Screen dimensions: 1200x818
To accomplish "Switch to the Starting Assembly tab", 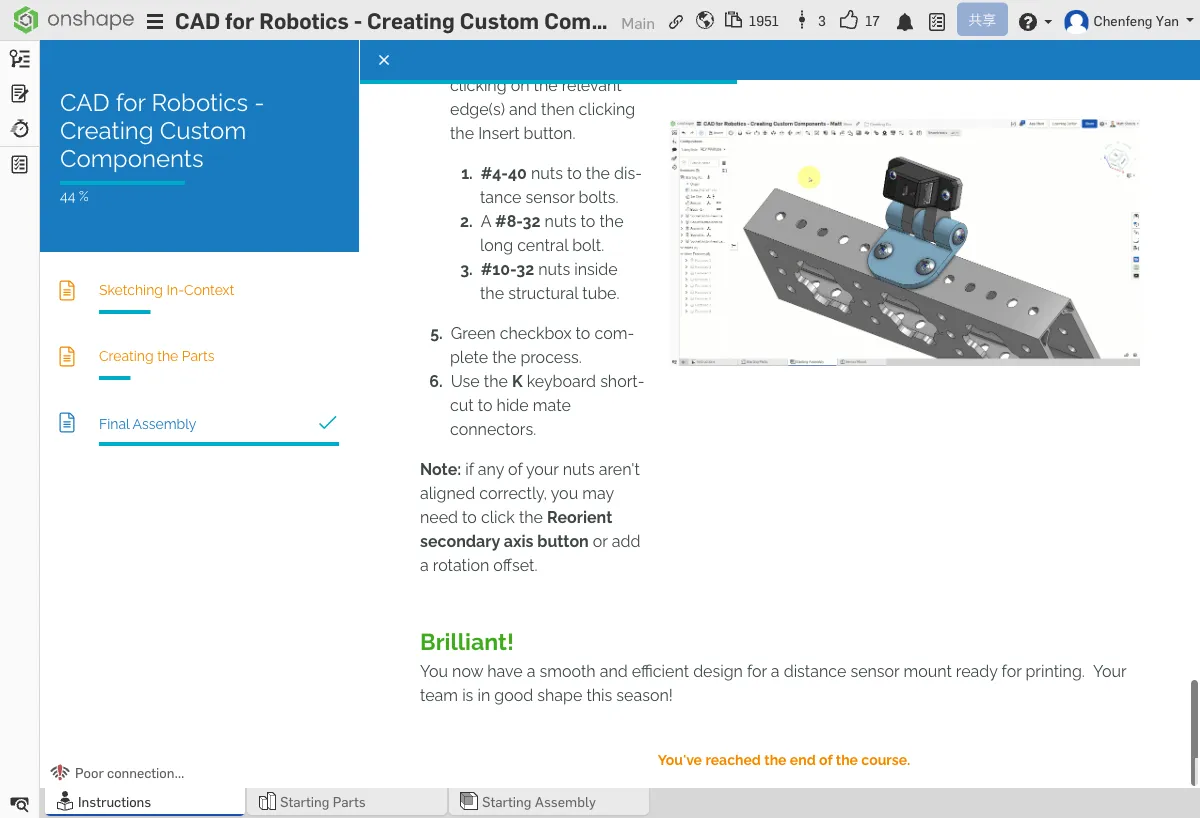I will tap(538, 802).
